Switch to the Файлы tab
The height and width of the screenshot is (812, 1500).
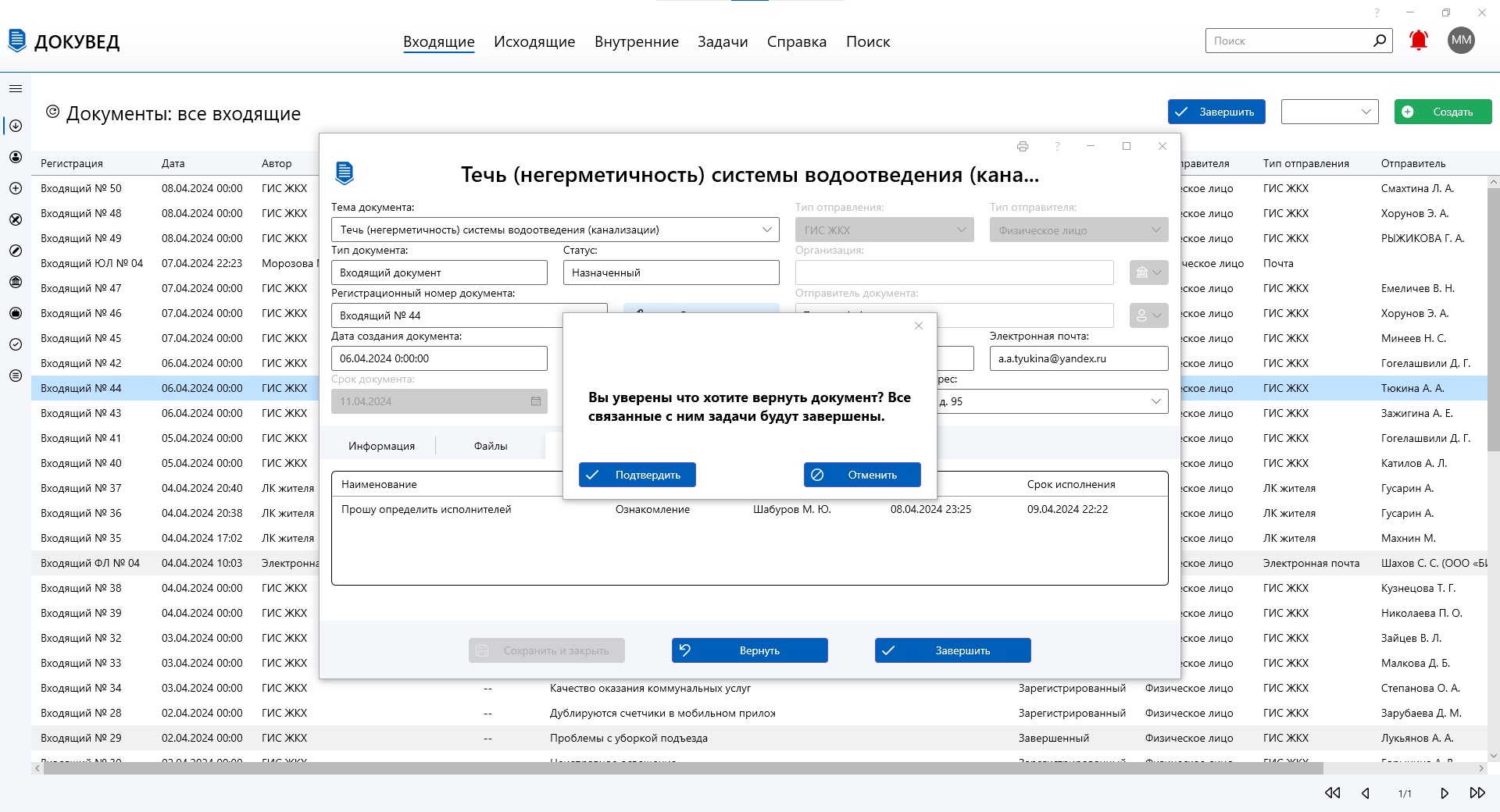click(x=491, y=446)
